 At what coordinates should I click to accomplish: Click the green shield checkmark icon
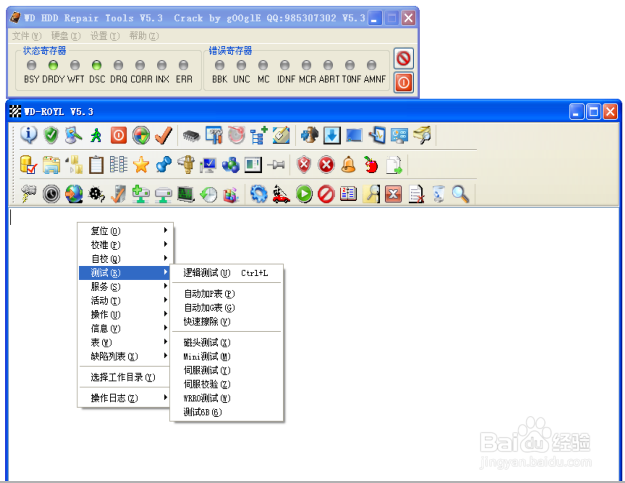[51, 135]
